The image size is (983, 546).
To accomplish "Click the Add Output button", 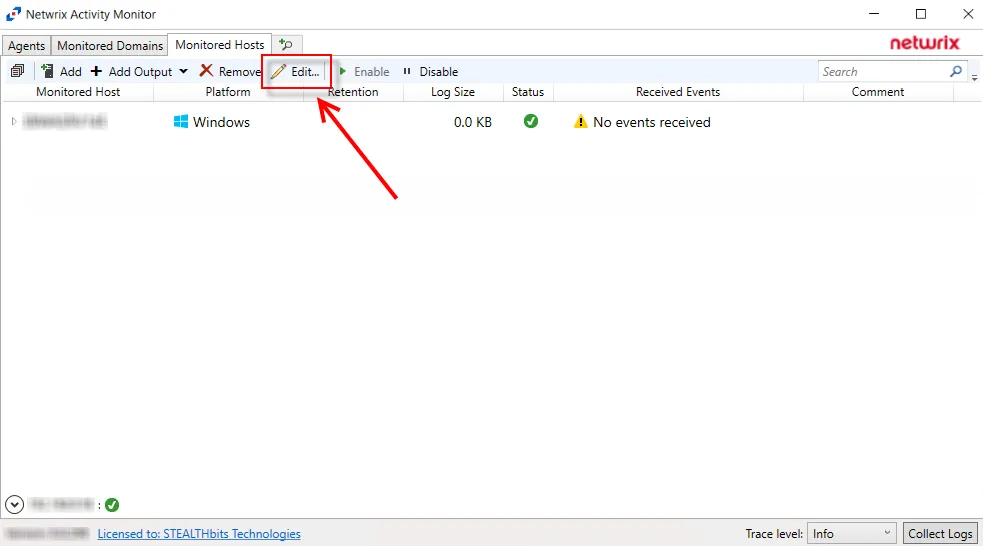I will pos(131,71).
